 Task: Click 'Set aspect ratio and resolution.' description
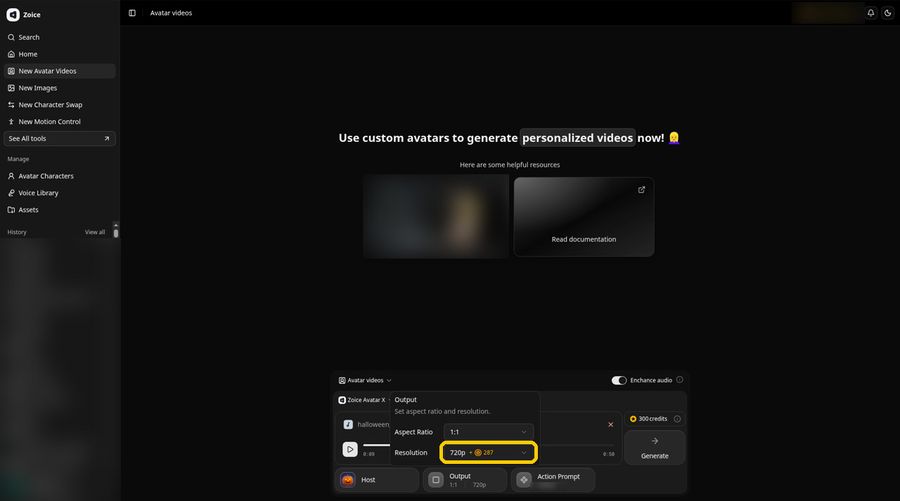(x=442, y=411)
